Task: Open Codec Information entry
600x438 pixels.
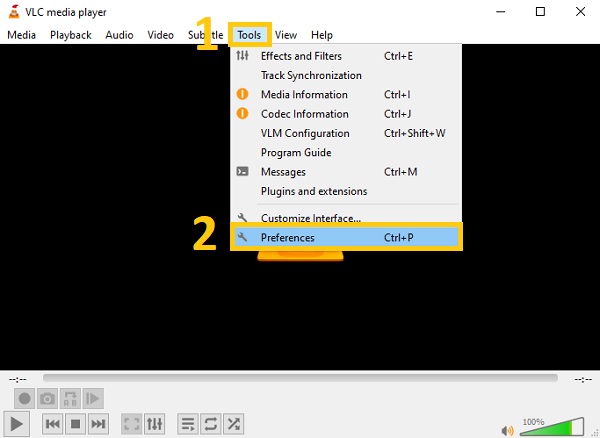Action: pos(346,114)
